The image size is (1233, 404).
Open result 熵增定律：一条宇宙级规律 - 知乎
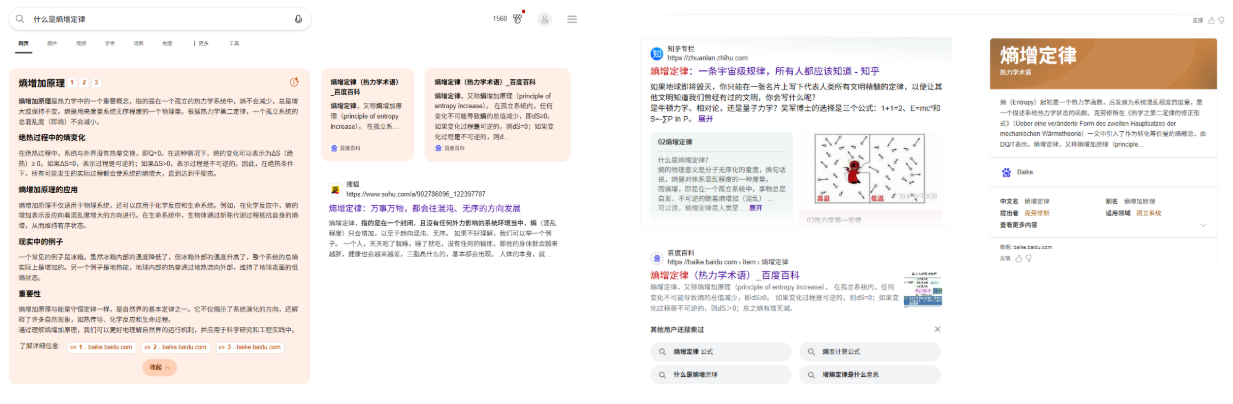coord(765,72)
